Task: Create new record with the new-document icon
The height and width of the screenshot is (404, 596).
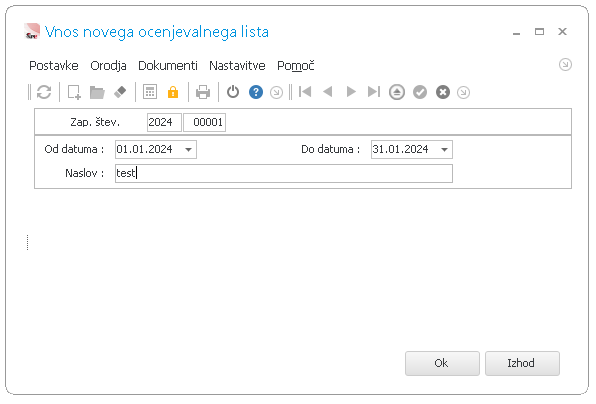Action: [74, 92]
